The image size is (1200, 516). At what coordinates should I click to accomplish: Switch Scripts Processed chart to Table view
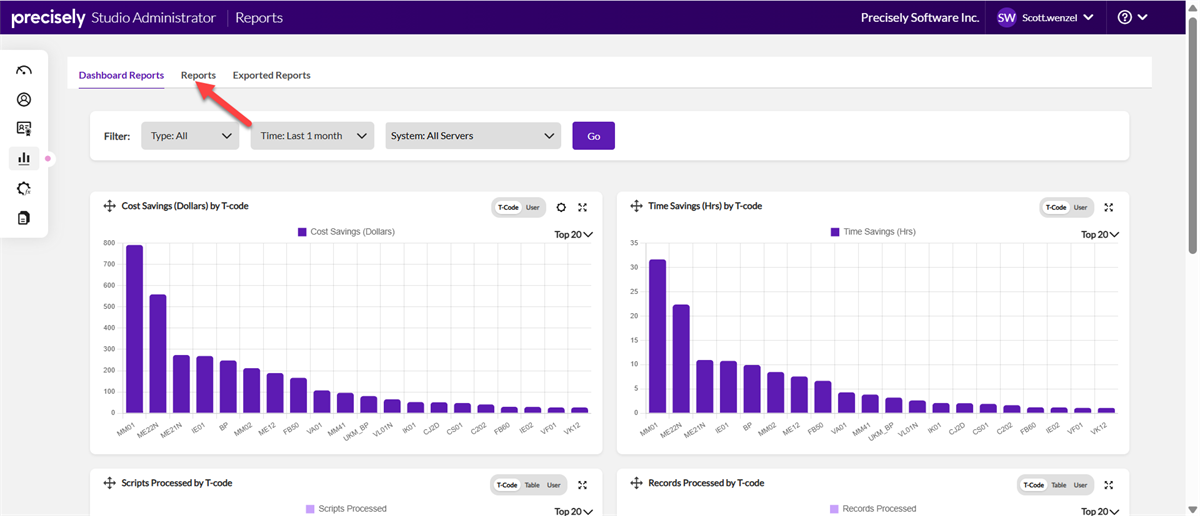tap(532, 485)
